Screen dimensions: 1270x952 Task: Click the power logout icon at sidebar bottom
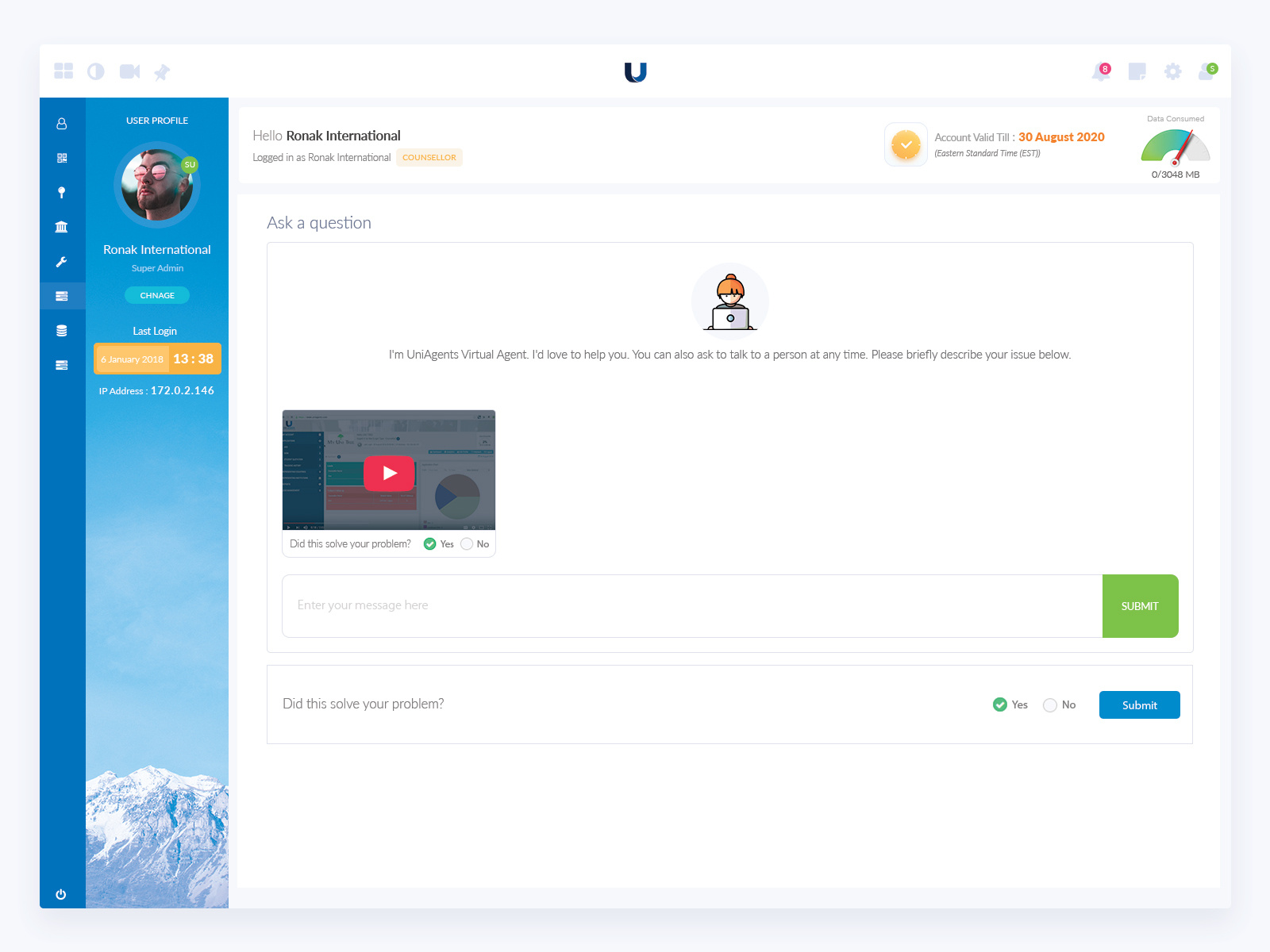pyautogui.click(x=62, y=894)
